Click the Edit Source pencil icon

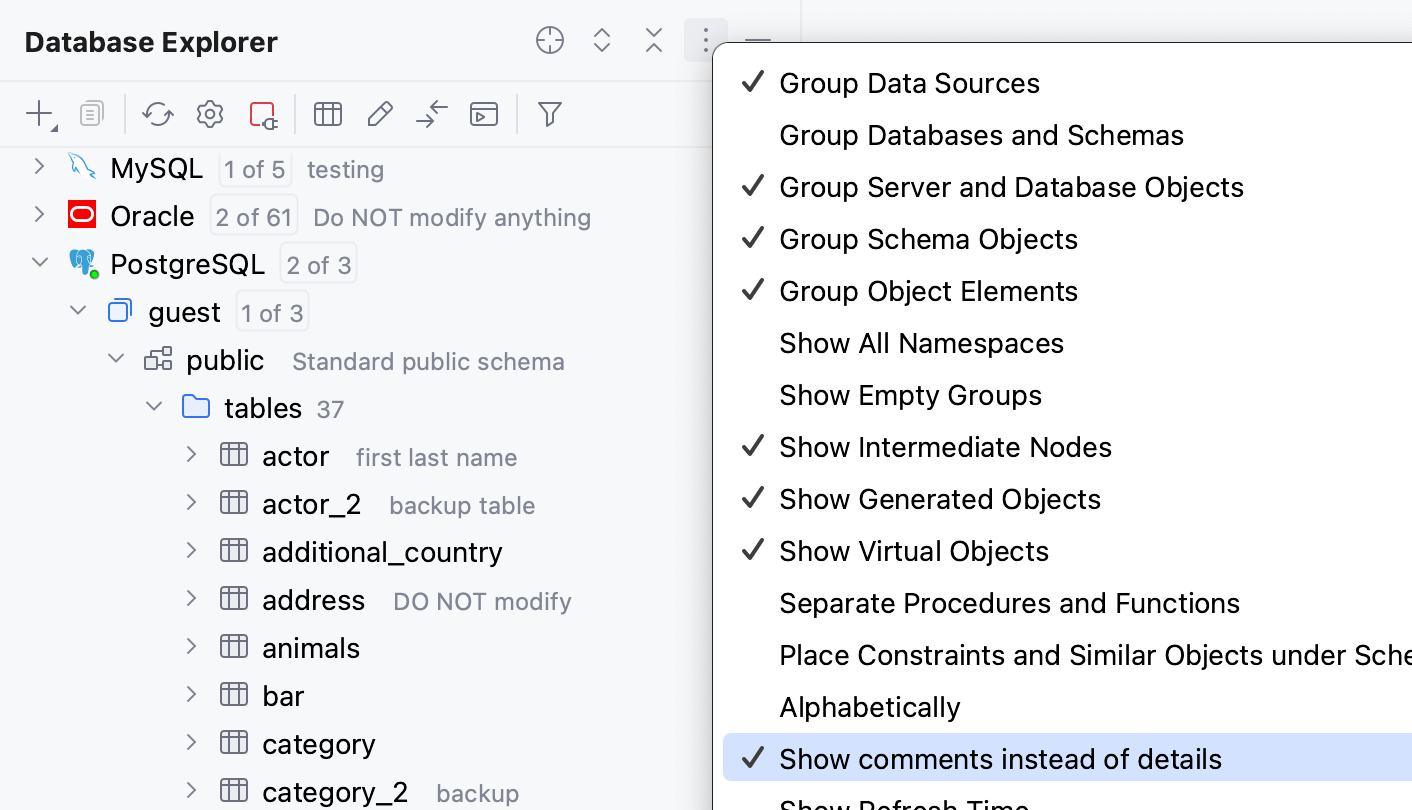380,114
